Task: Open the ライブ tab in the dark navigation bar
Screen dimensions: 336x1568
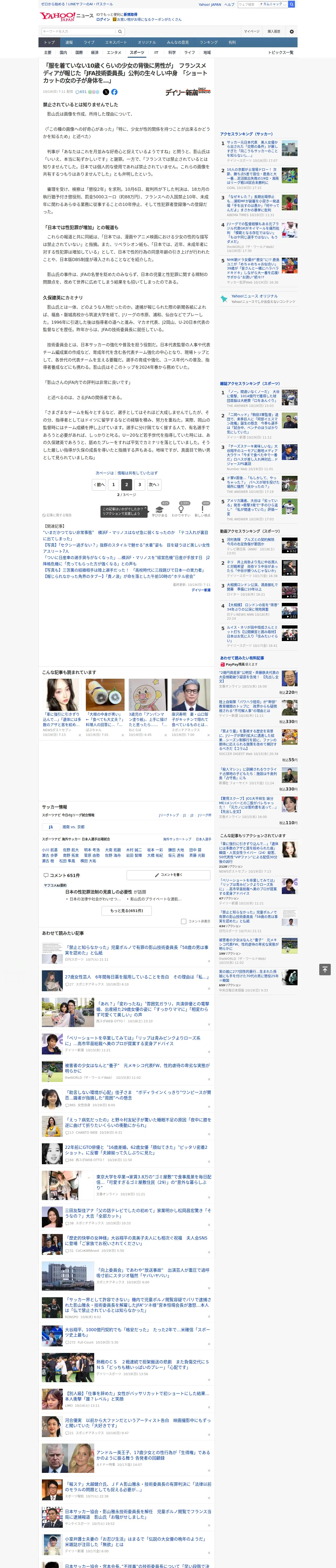Action: click(89, 43)
